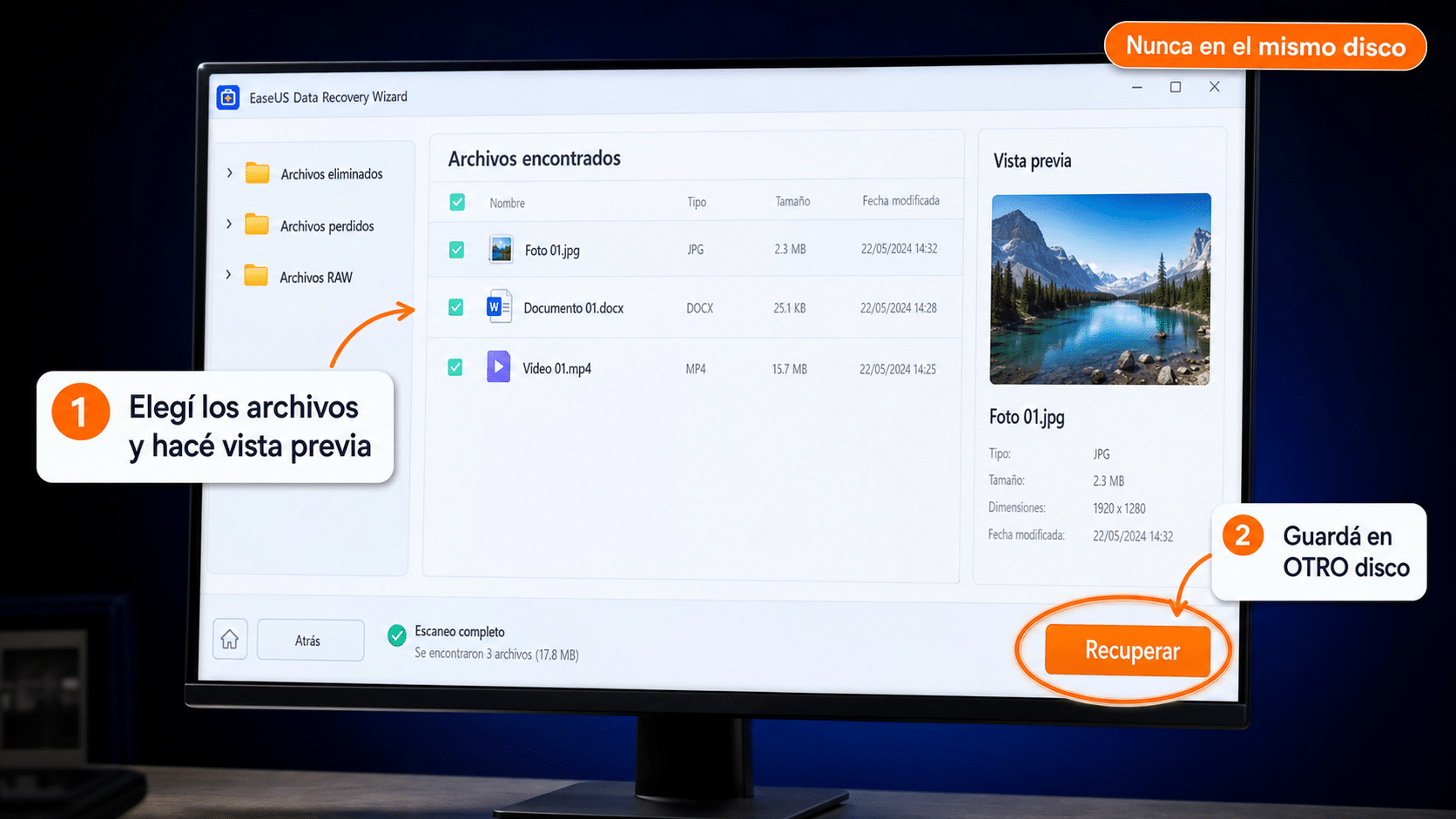Toggle the select-all checkbox beside Nombre

point(457,202)
